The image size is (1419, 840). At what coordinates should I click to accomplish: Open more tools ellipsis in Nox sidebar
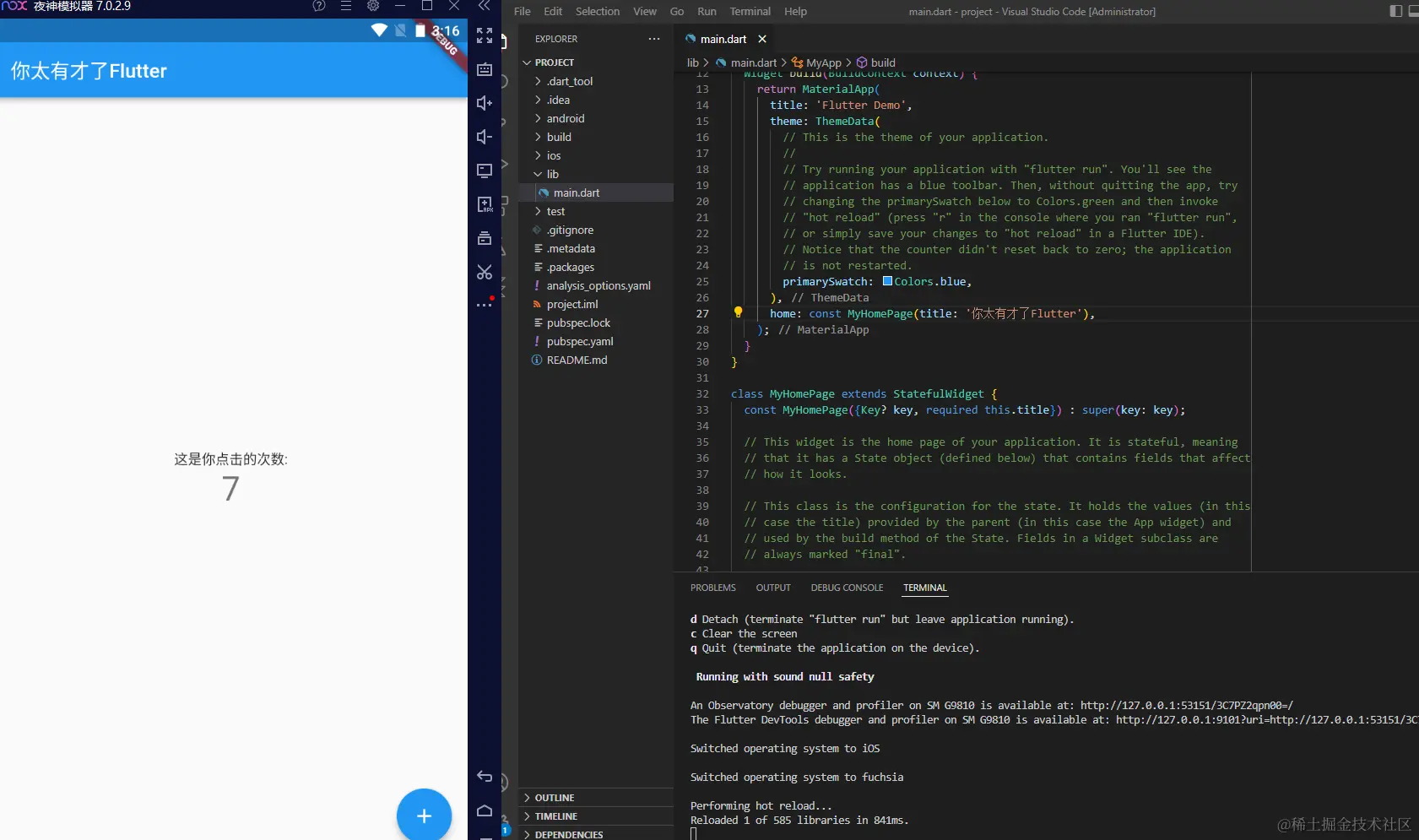click(x=485, y=304)
